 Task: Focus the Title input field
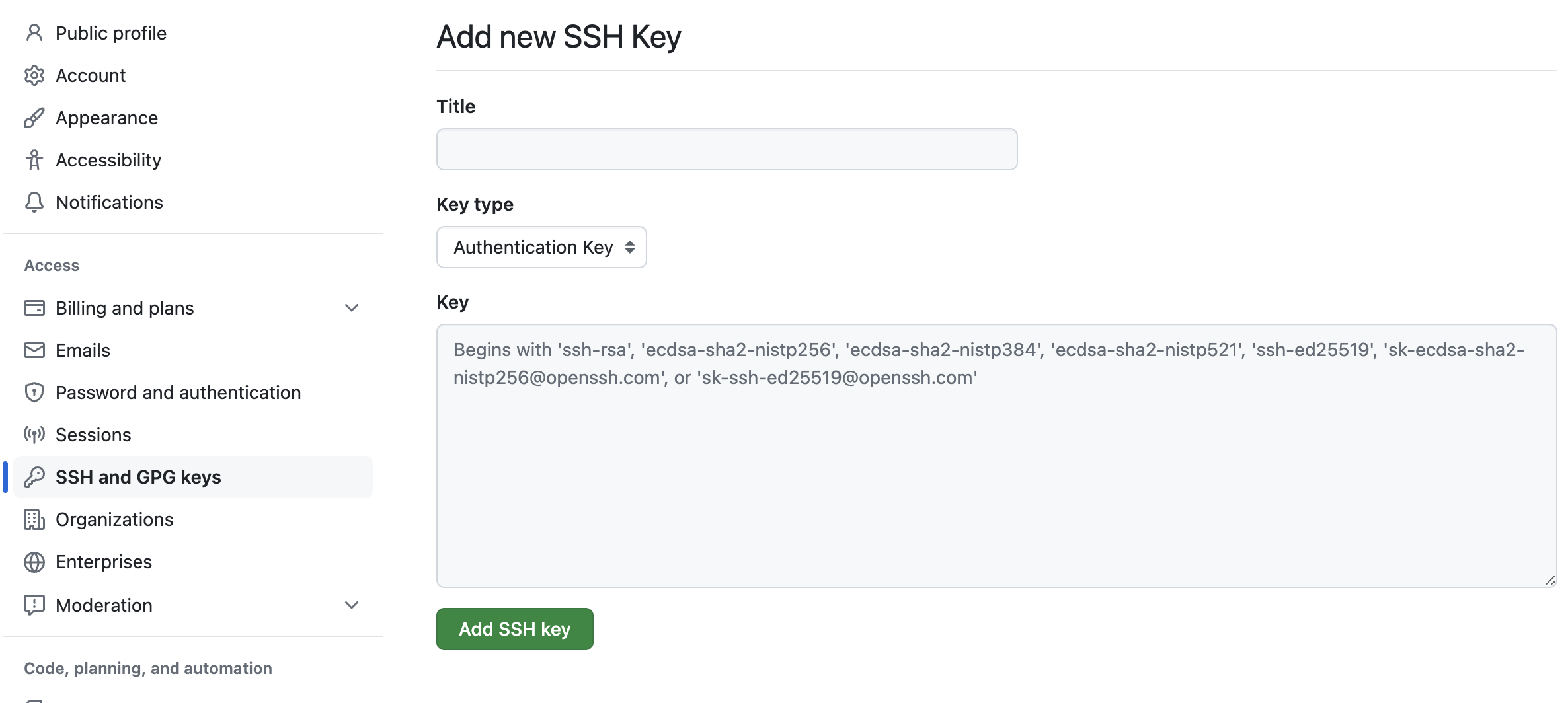pos(727,149)
